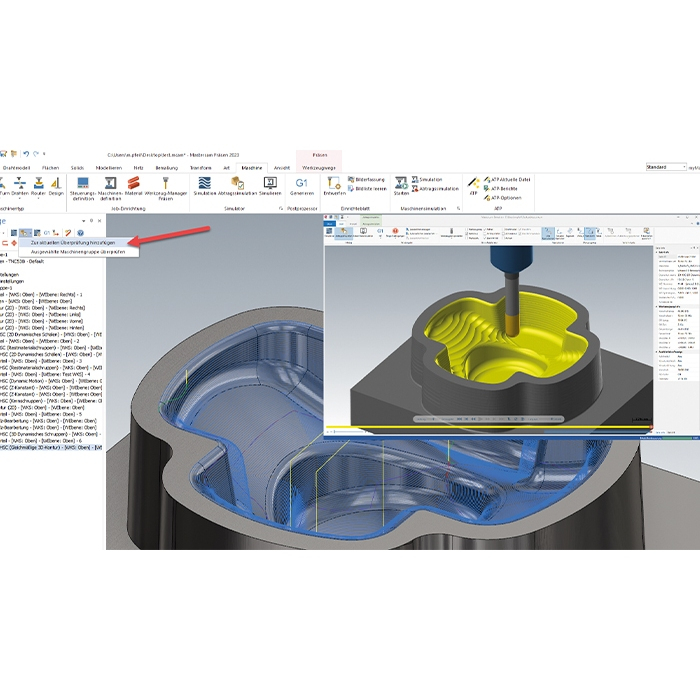Switch to the Solids tab
This screenshot has height=700, width=700.
tap(77, 168)
